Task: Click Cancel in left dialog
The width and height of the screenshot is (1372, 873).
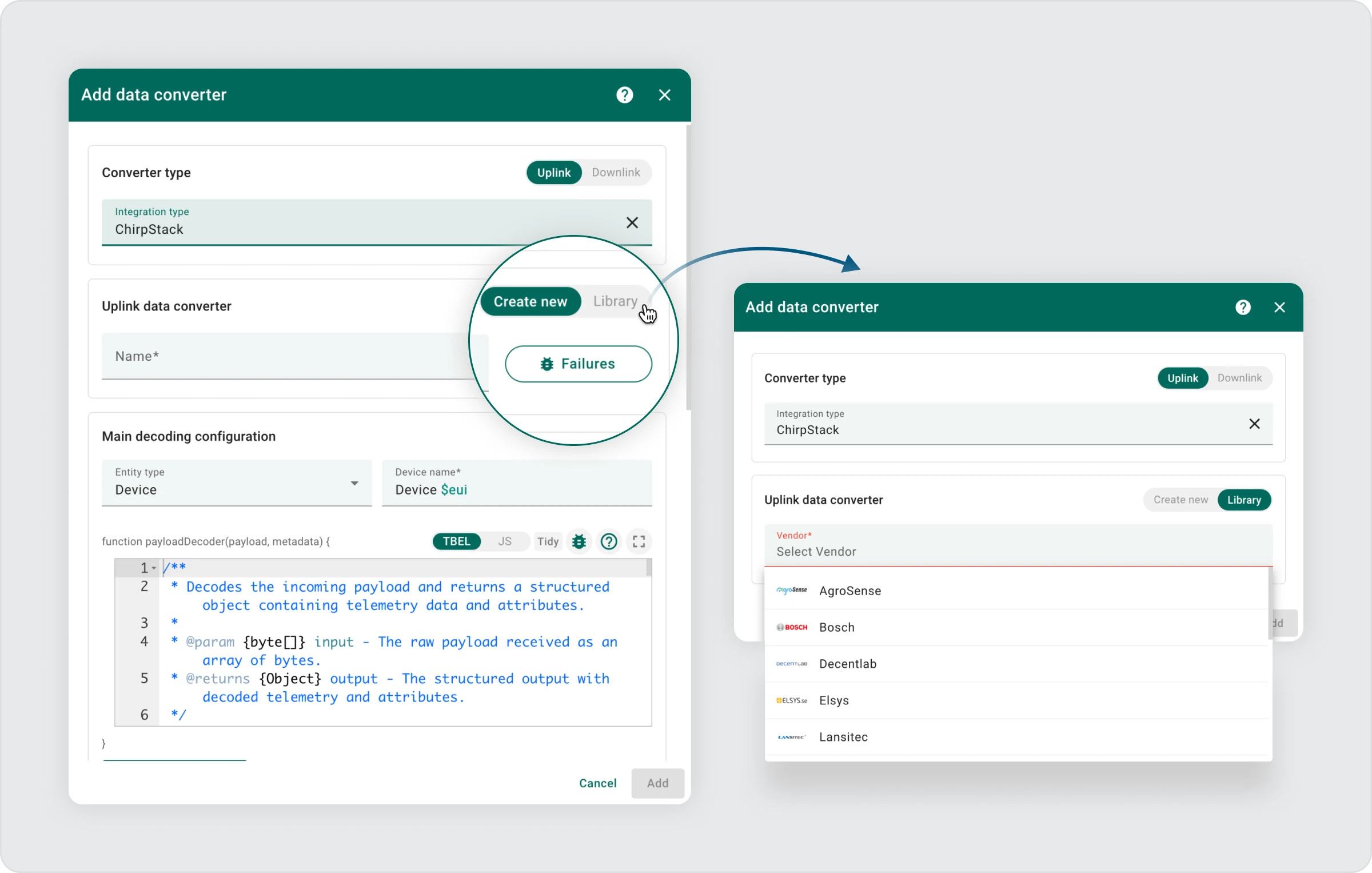Action: click(x=597, y=783)
